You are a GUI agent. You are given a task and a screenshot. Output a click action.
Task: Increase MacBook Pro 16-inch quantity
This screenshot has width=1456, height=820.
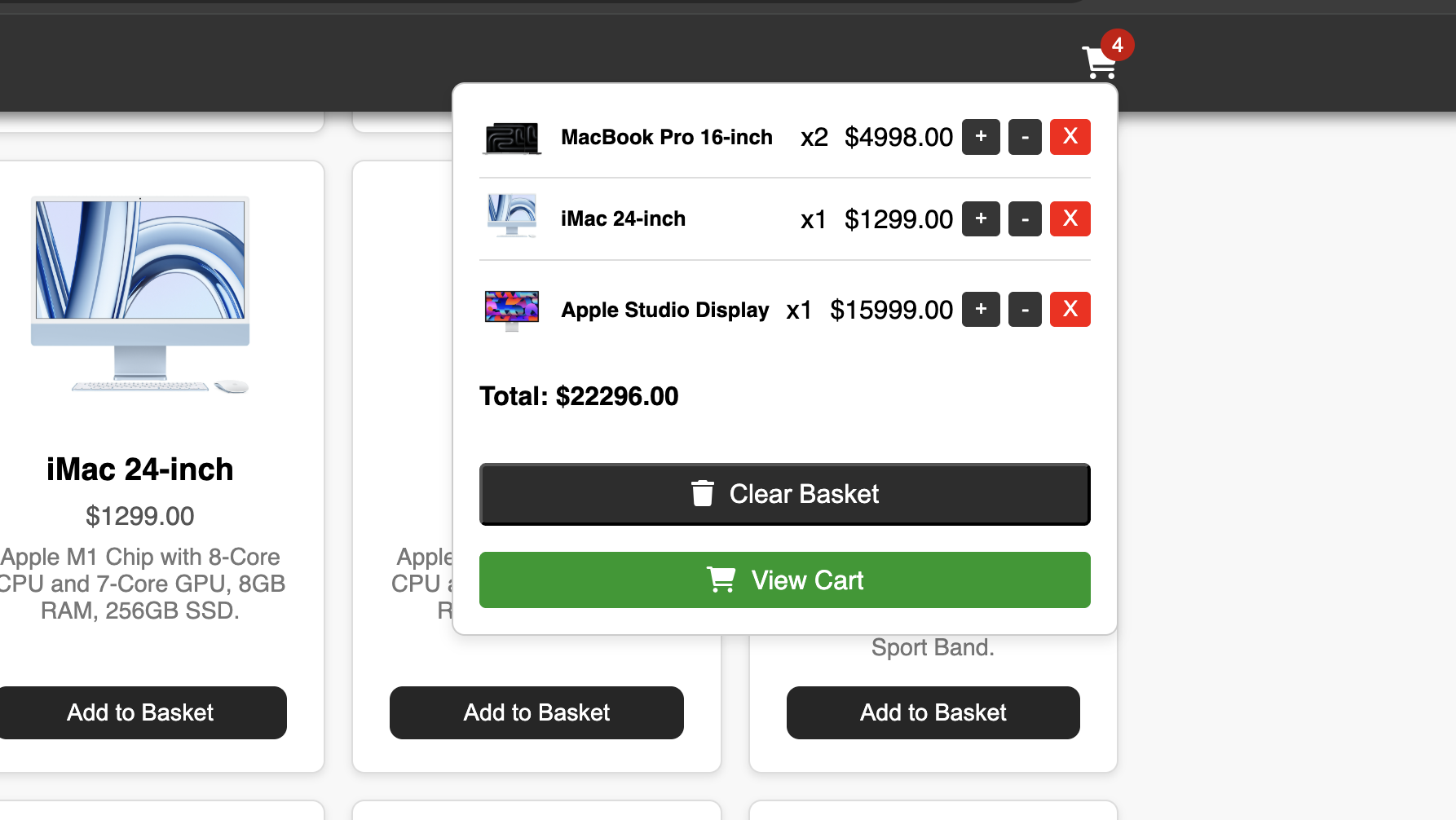coord(981,137)
